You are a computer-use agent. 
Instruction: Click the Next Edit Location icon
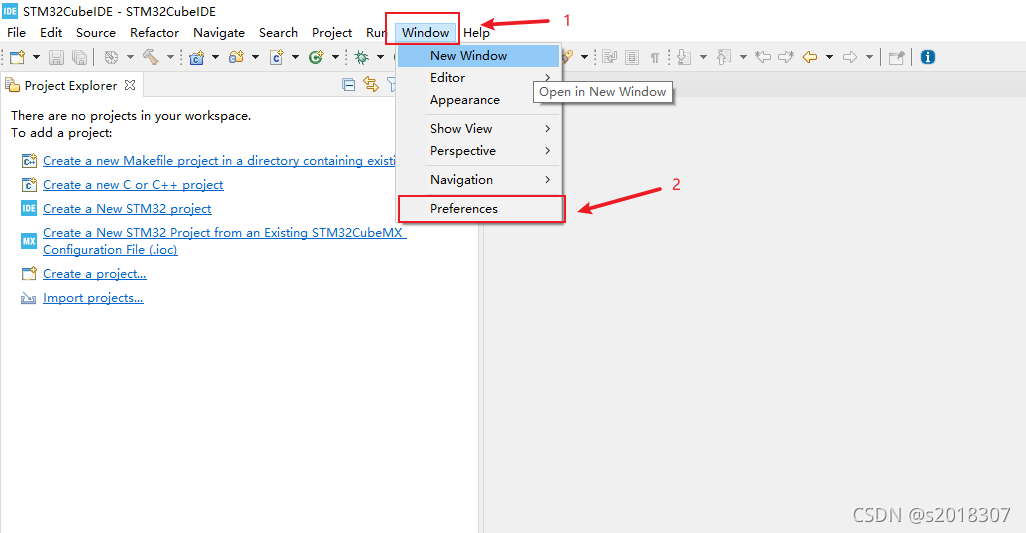(x=786, y=58)
